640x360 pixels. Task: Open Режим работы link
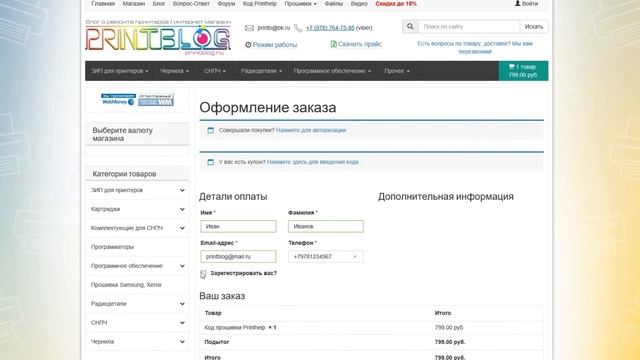(x=275, y=45)
